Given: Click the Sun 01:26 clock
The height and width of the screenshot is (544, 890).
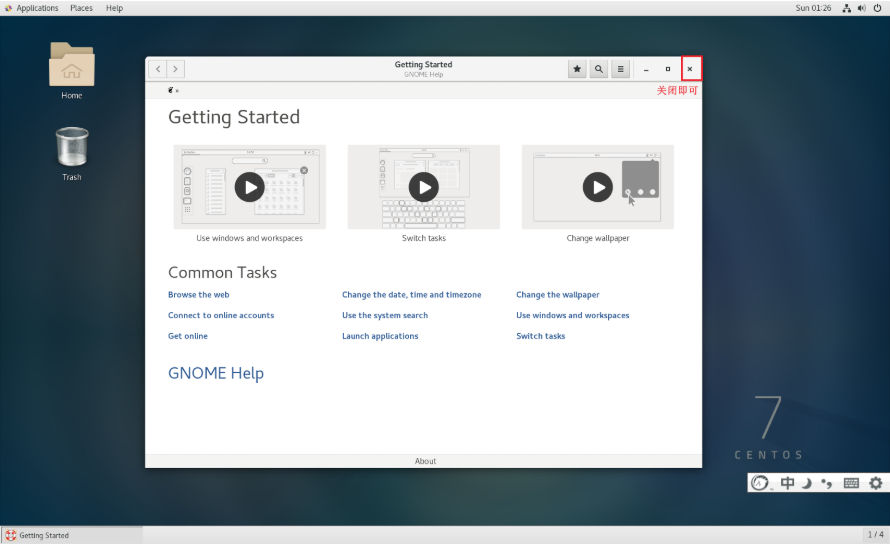Looking at the screenshot, I should [x=813, y=8].
